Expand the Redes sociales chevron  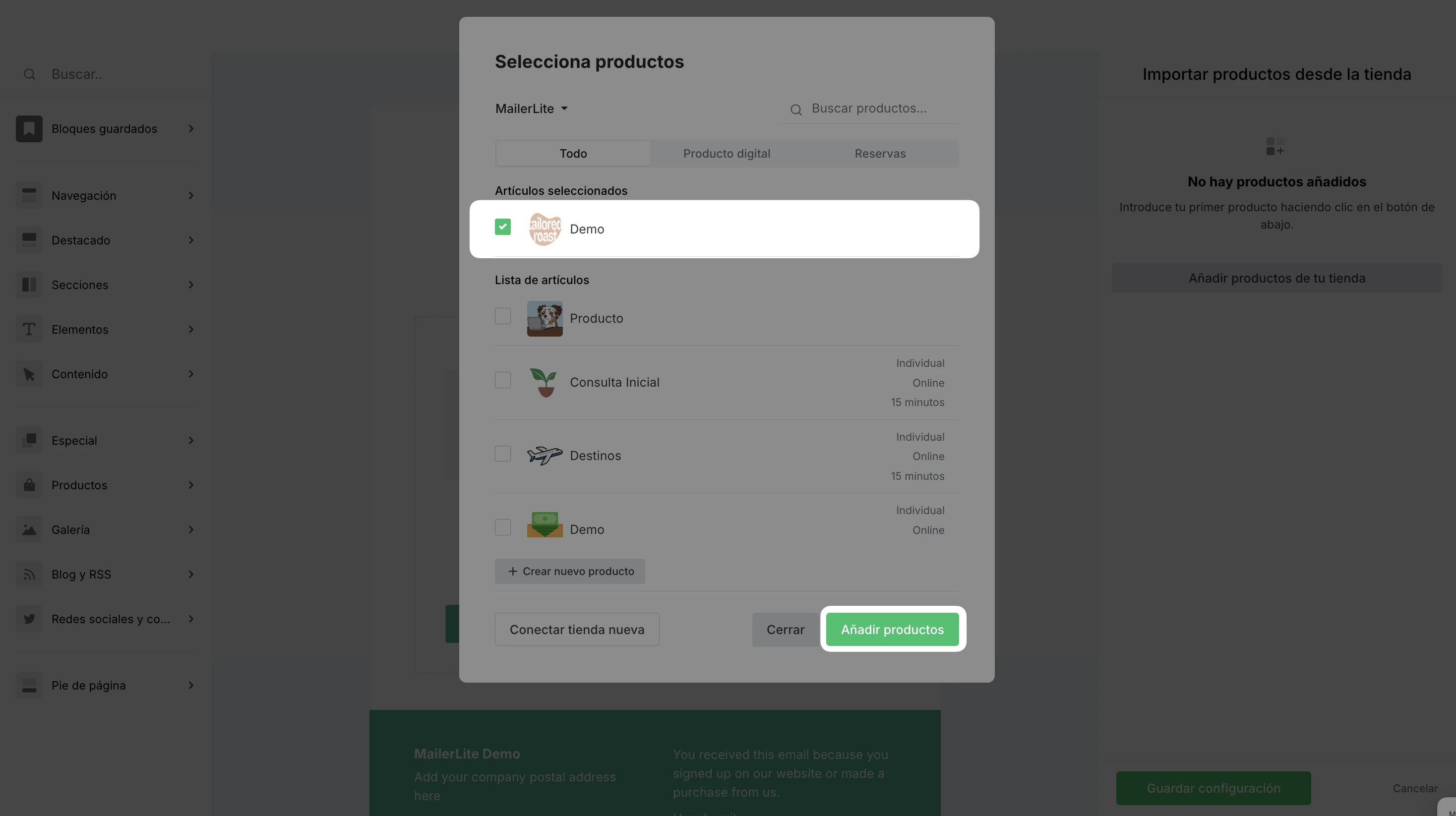click(191, 619)
